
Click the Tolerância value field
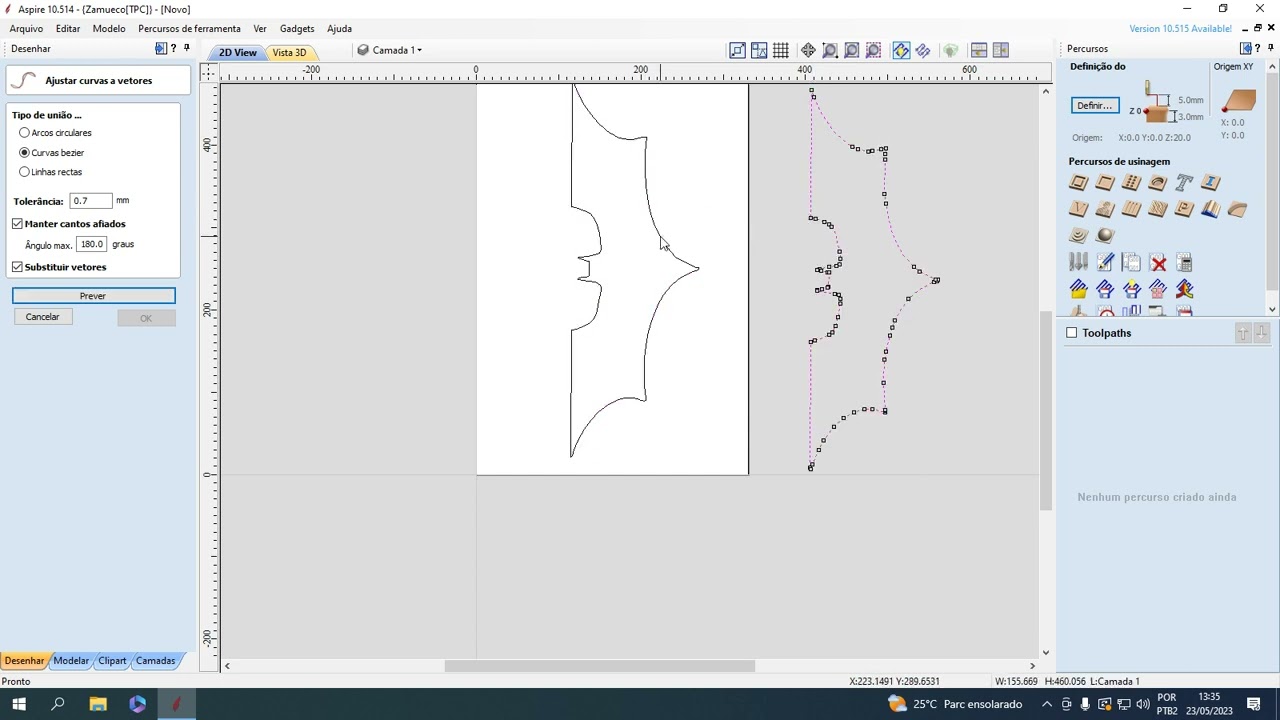pos(90,201)
